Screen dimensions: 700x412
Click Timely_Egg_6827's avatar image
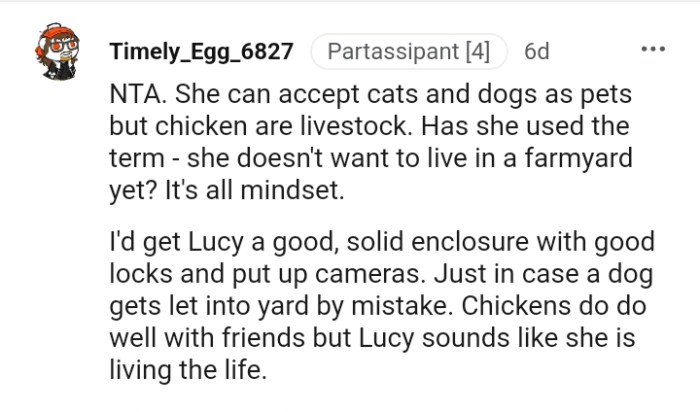(x=58, y=52)
